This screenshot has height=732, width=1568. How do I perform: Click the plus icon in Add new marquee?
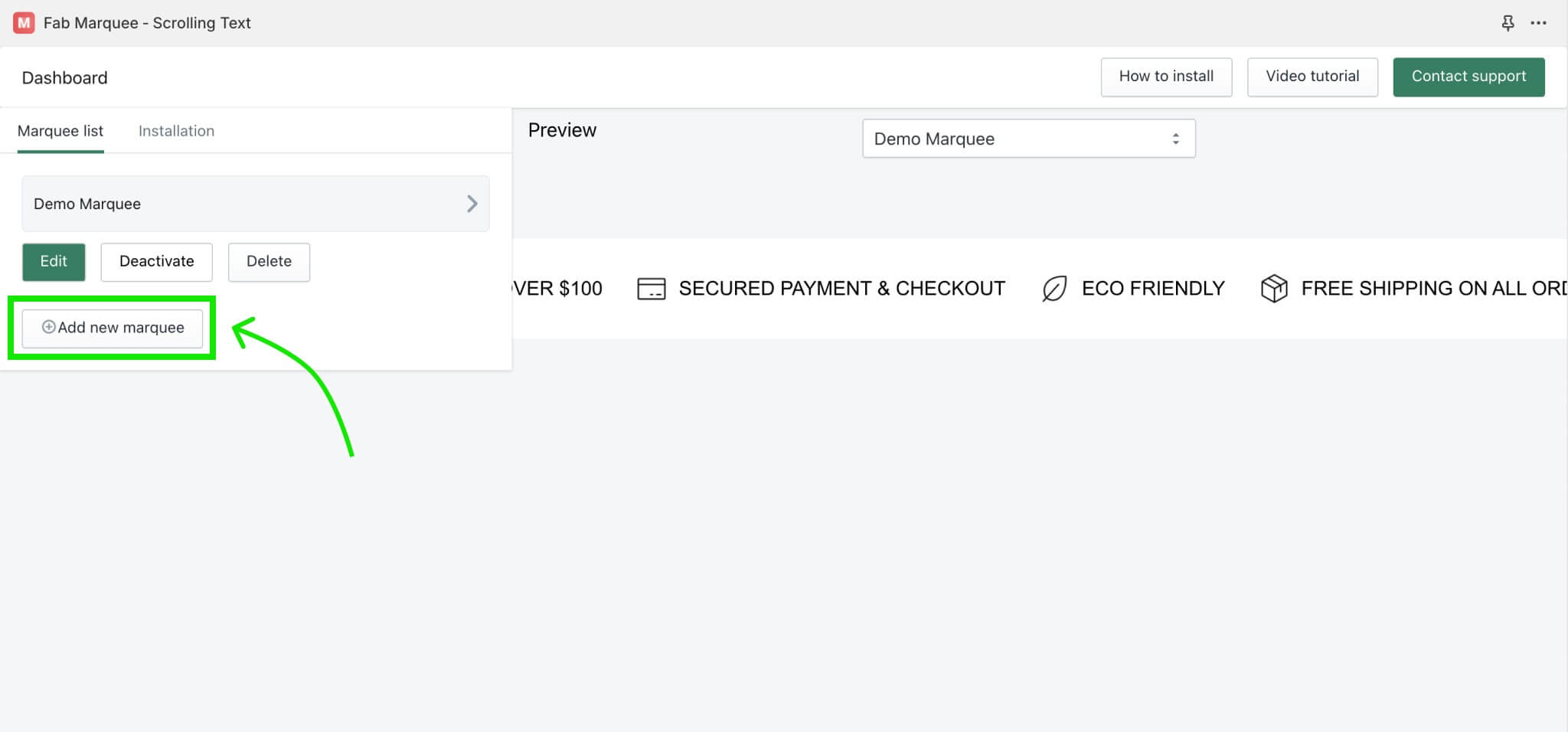[48, 327]
